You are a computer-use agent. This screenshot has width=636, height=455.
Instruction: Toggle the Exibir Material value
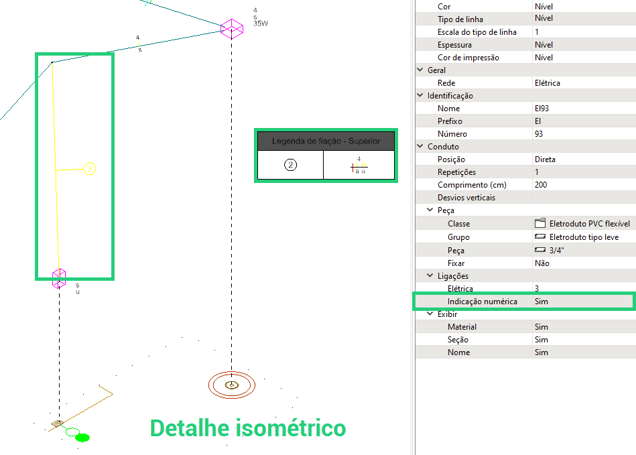click(583, 327)
